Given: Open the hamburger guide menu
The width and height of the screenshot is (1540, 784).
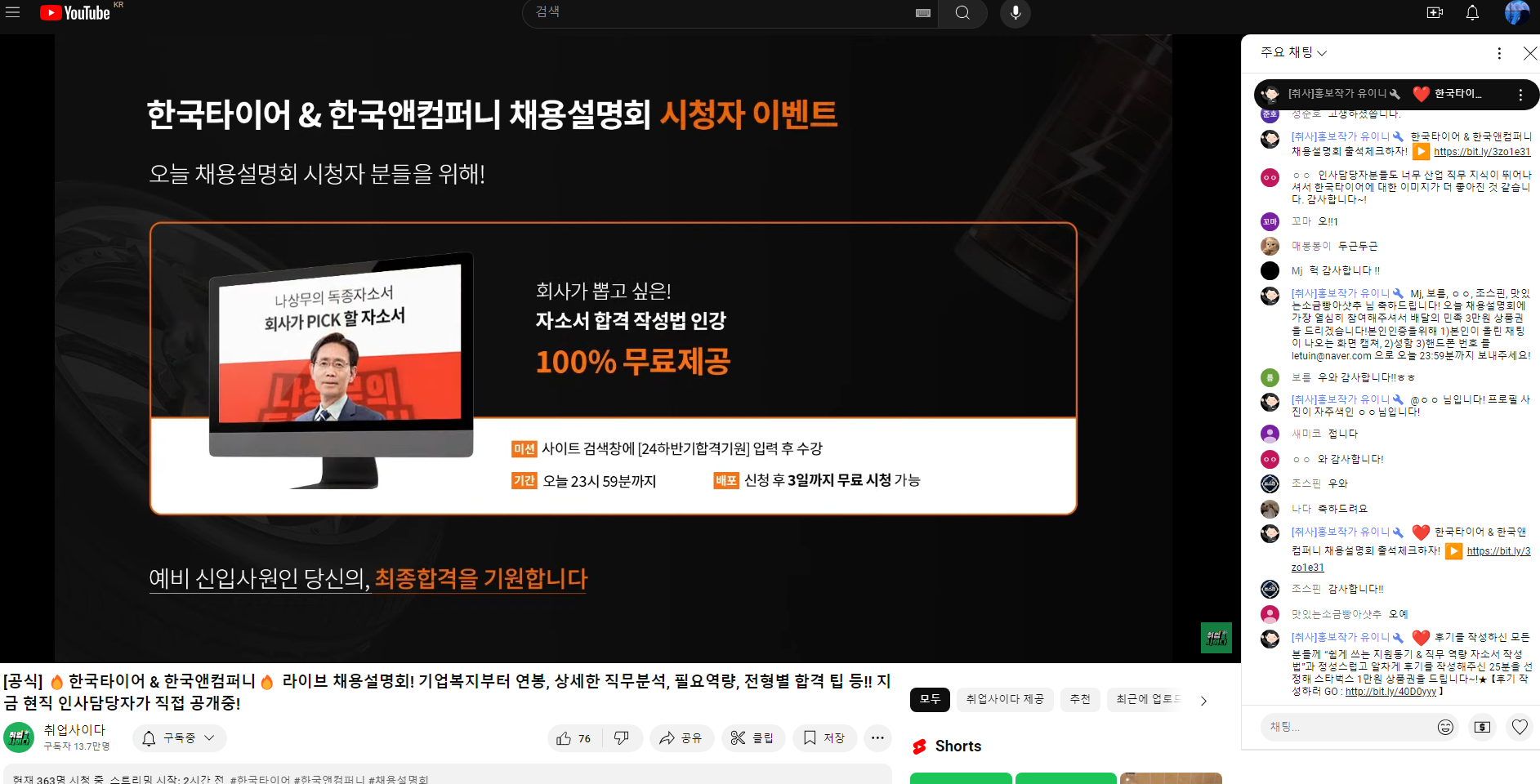Looking at the screenshot, I should point(12,12).
